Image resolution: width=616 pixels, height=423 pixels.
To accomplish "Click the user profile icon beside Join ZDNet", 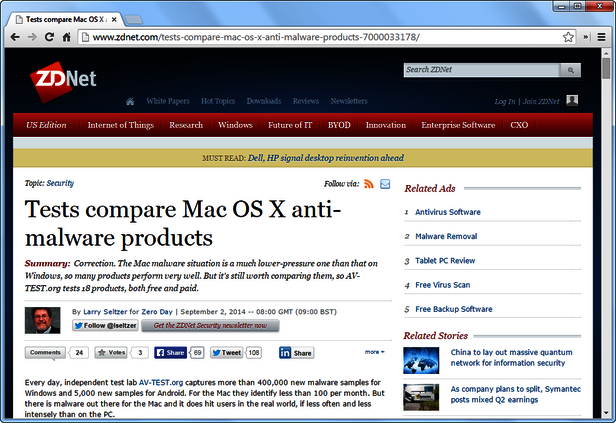I will tap(572, 101).
